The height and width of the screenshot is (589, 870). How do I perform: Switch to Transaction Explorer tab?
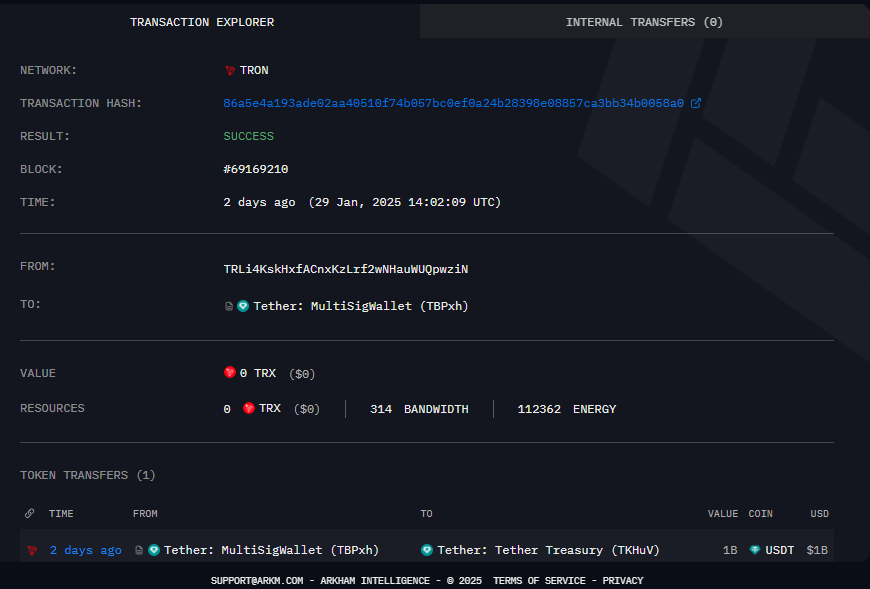(202, 22)
